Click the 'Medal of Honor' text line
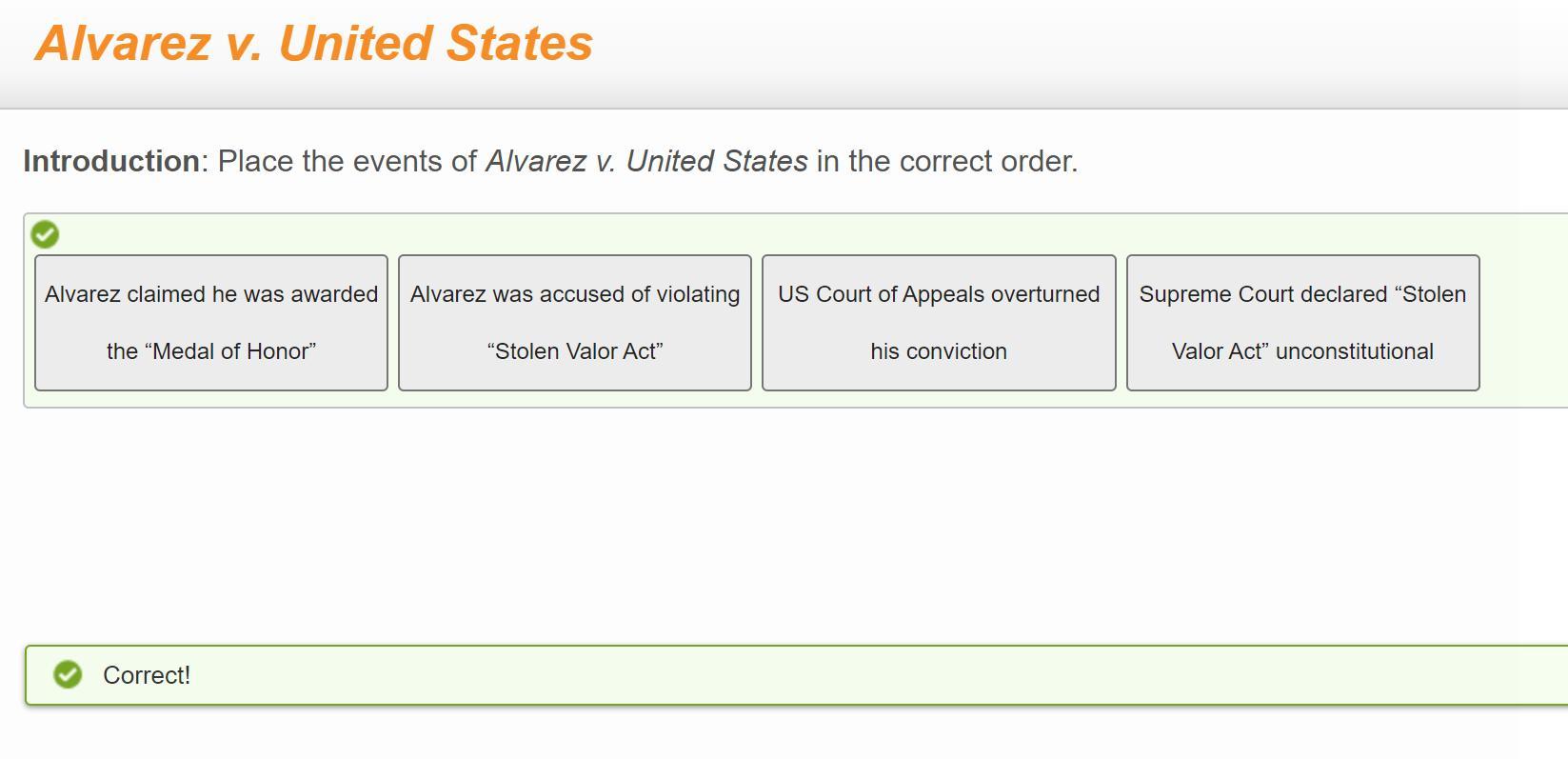The height and width of the screenshot is (759, 1568). pyautogui.click(x=211, y=351)
